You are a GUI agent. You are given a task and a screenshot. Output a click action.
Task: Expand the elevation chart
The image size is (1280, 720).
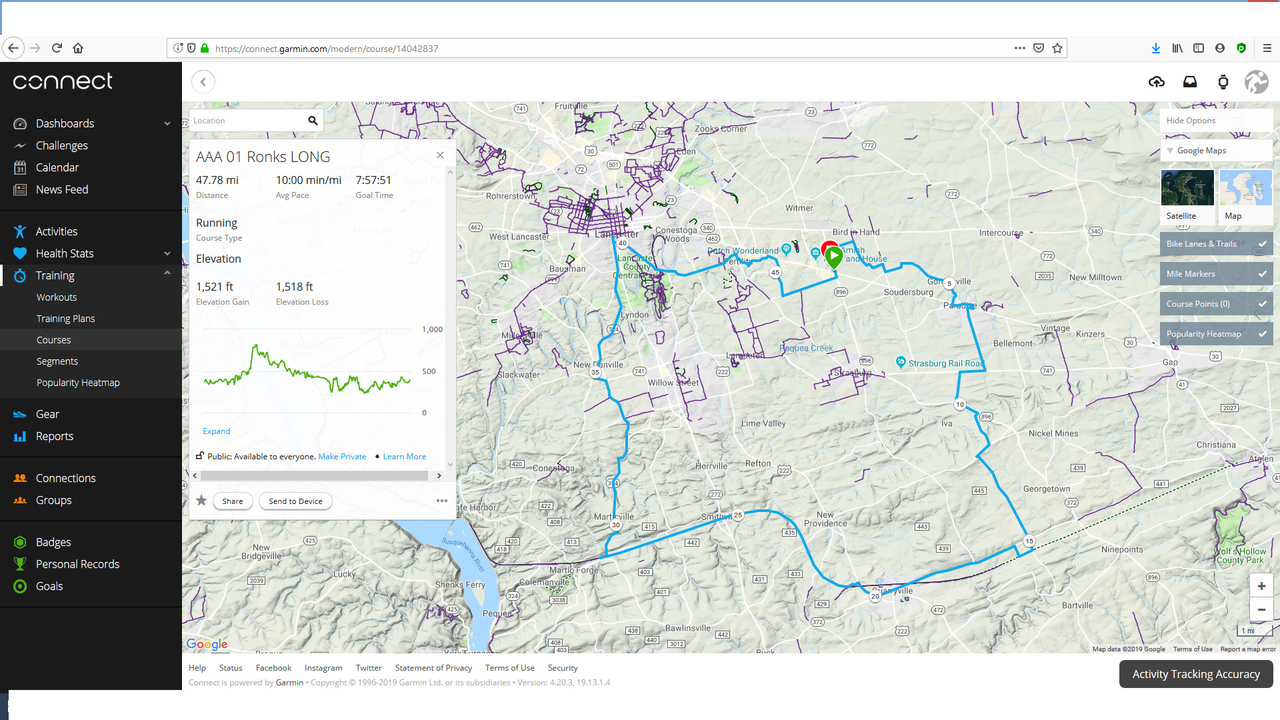click(x=216, y=432)
